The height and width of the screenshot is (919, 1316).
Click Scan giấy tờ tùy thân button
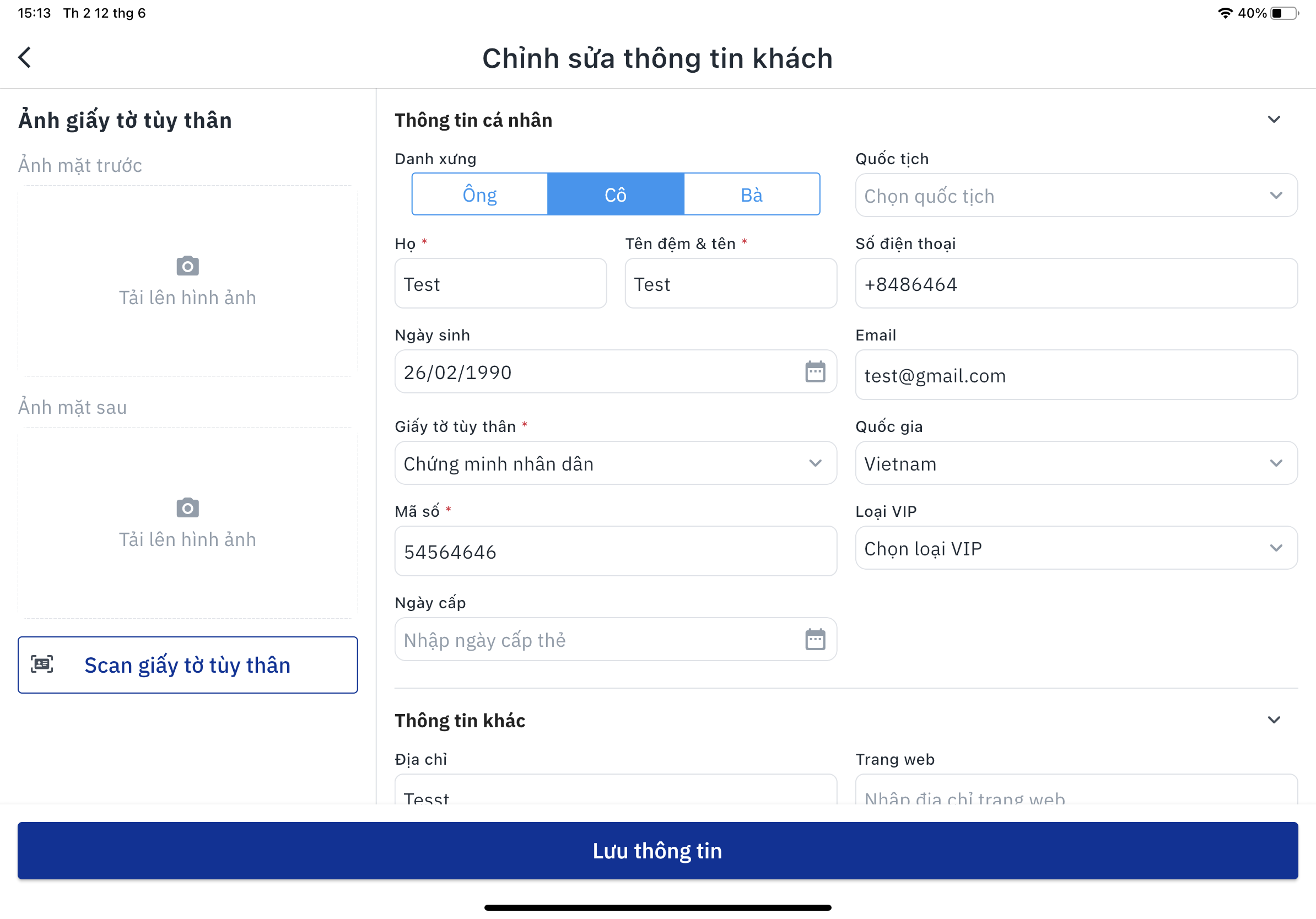tap(187, 664)
